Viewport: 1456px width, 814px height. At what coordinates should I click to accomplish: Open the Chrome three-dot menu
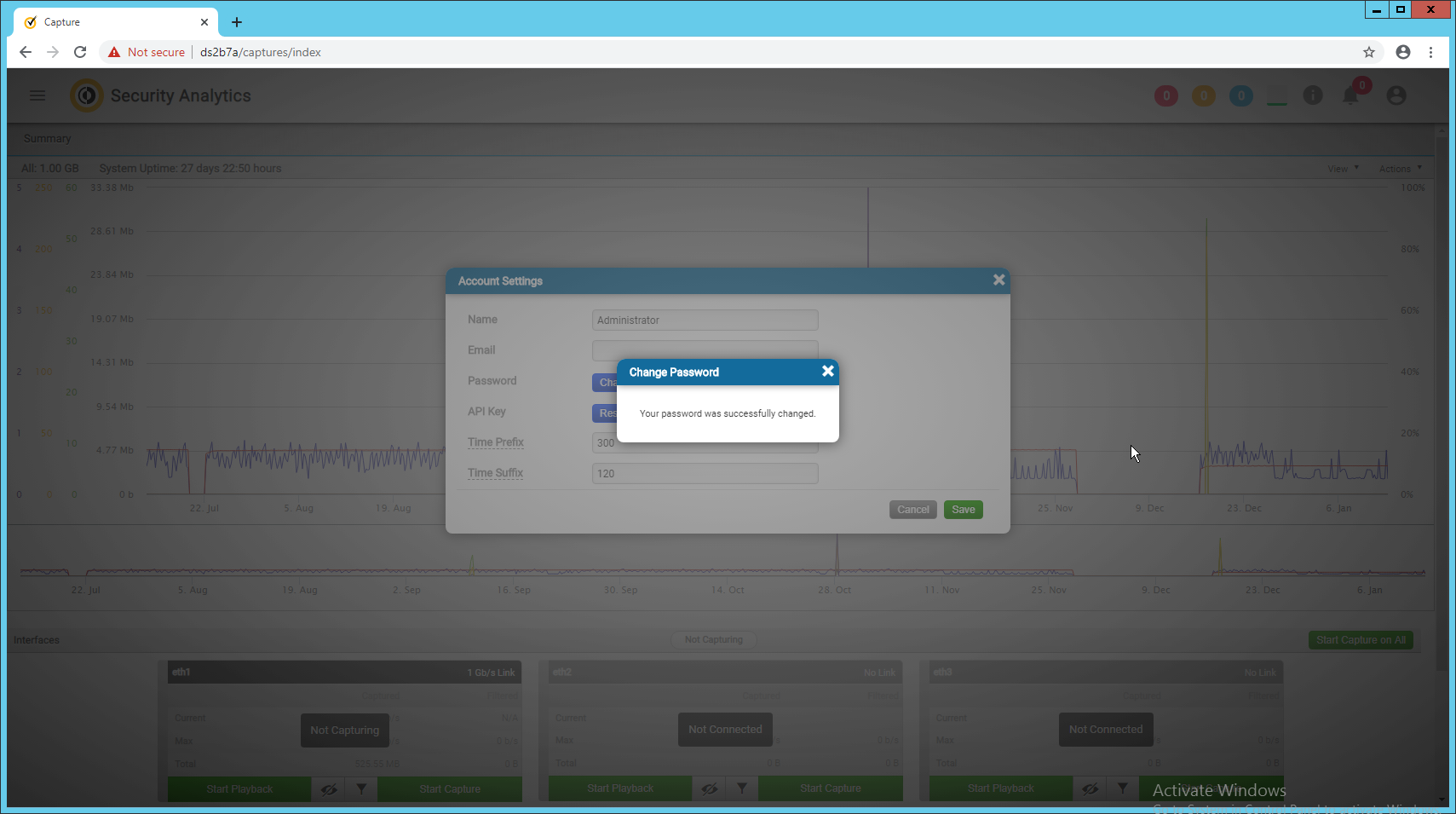(x=1430, y=52)
